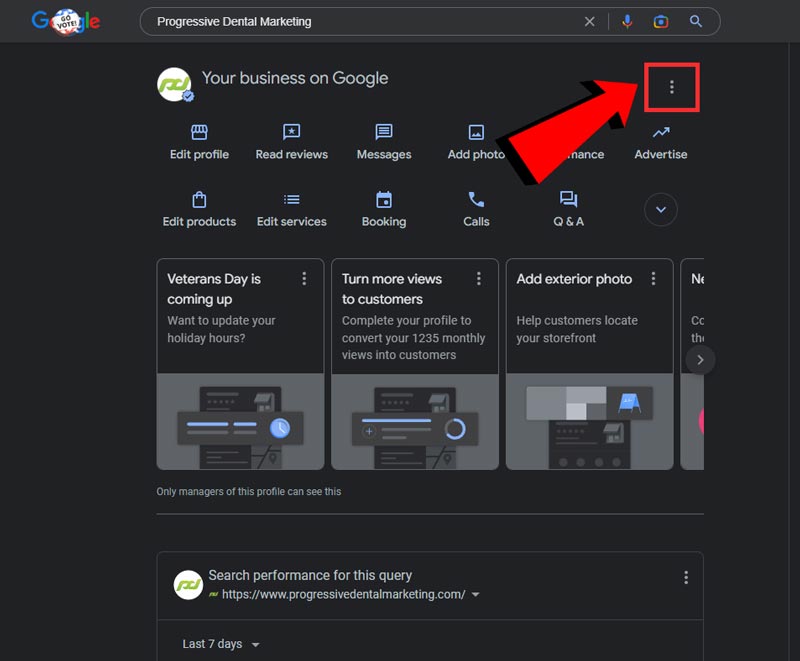Open Messages

click(x=384, y=142)
